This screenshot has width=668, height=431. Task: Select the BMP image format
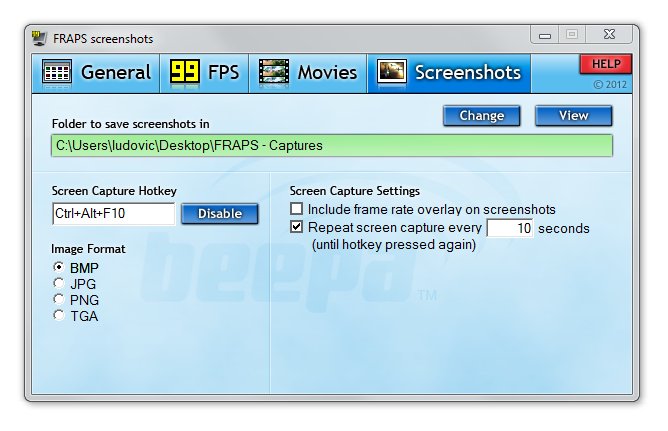tap(59, 267)
